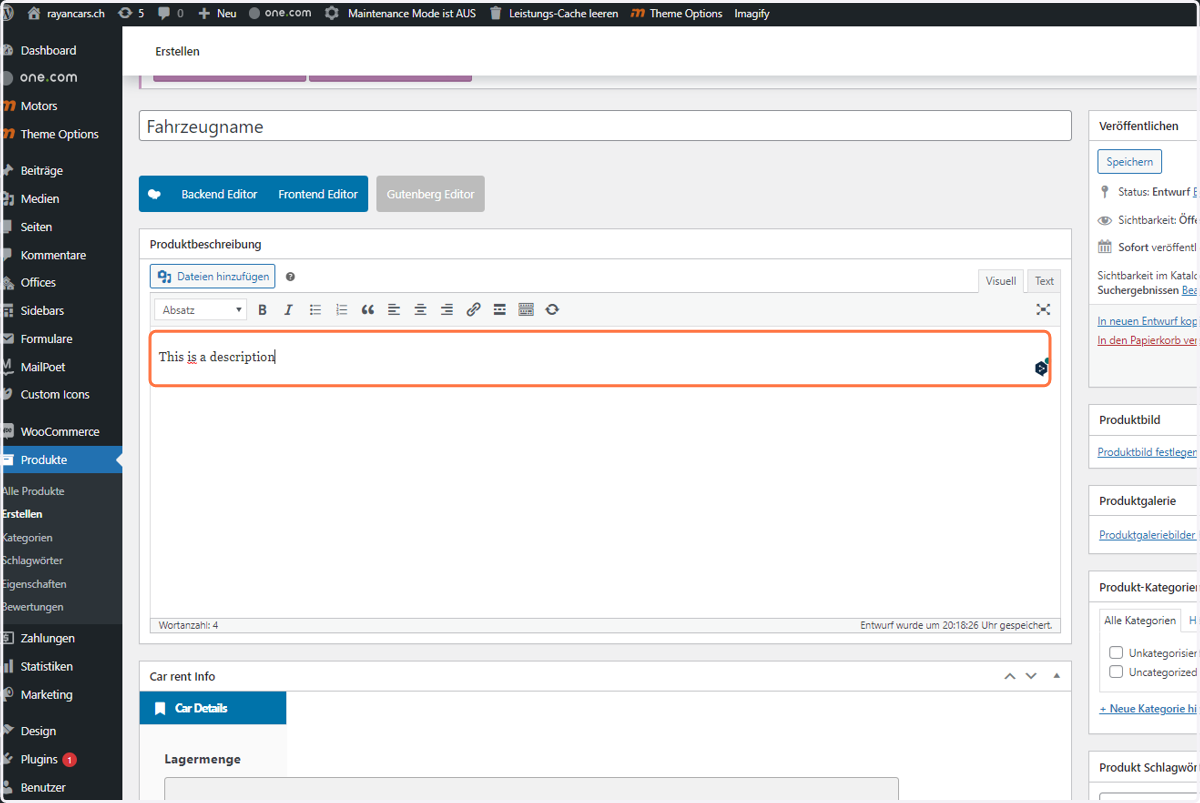
Task: Click Produktbild festlegen link
Action: 1147,452
